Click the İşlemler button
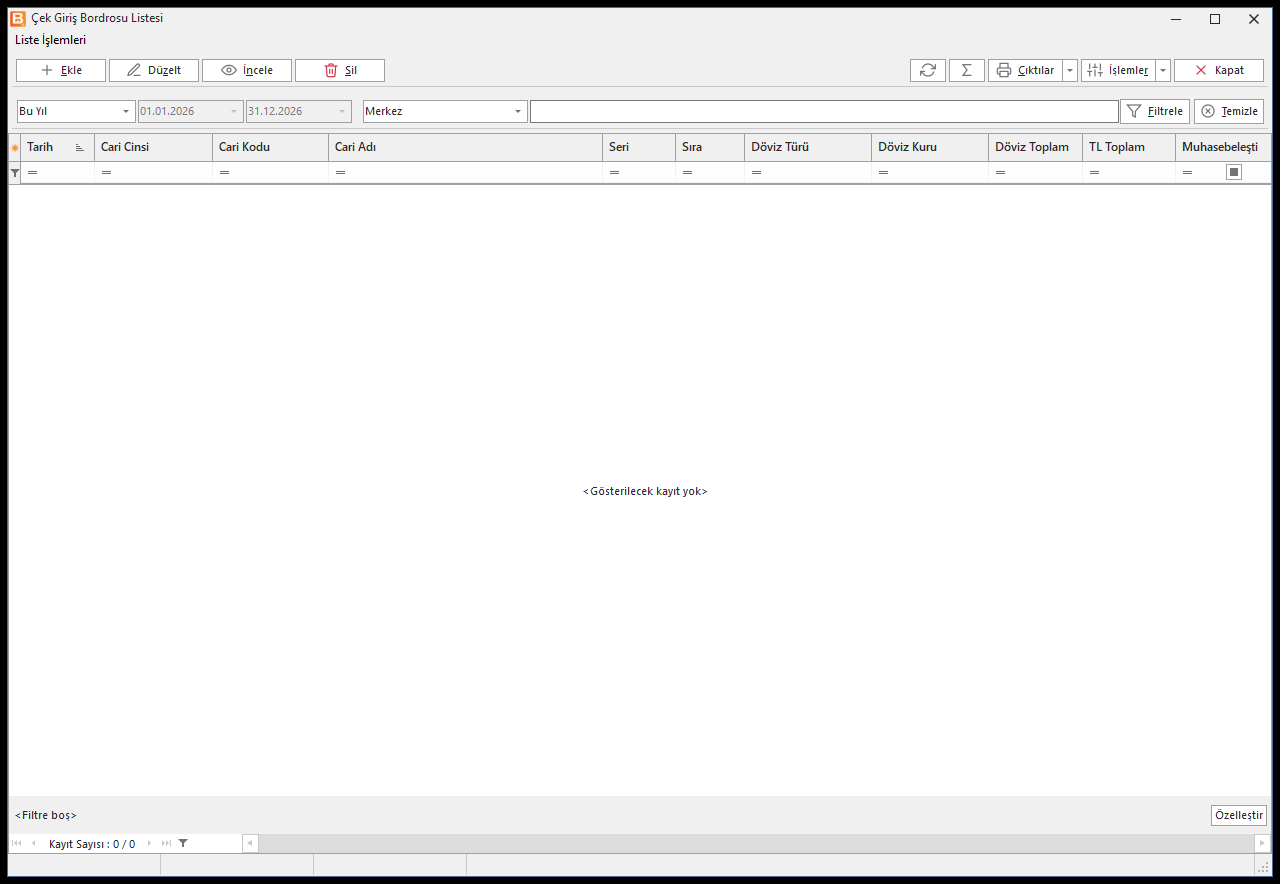Image resolution: width=1280 pixels, height=884 pixels. (x=1118, y=70)
